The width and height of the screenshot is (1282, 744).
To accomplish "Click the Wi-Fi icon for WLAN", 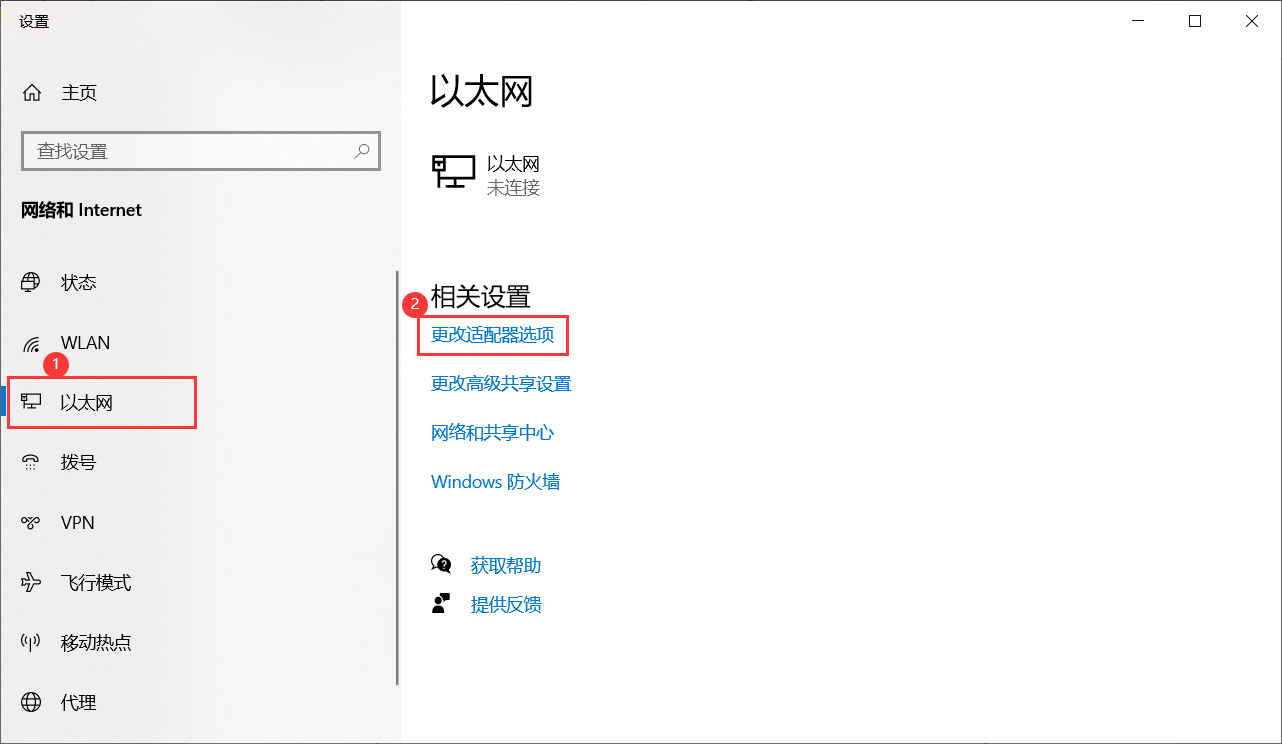I will 31,343.
